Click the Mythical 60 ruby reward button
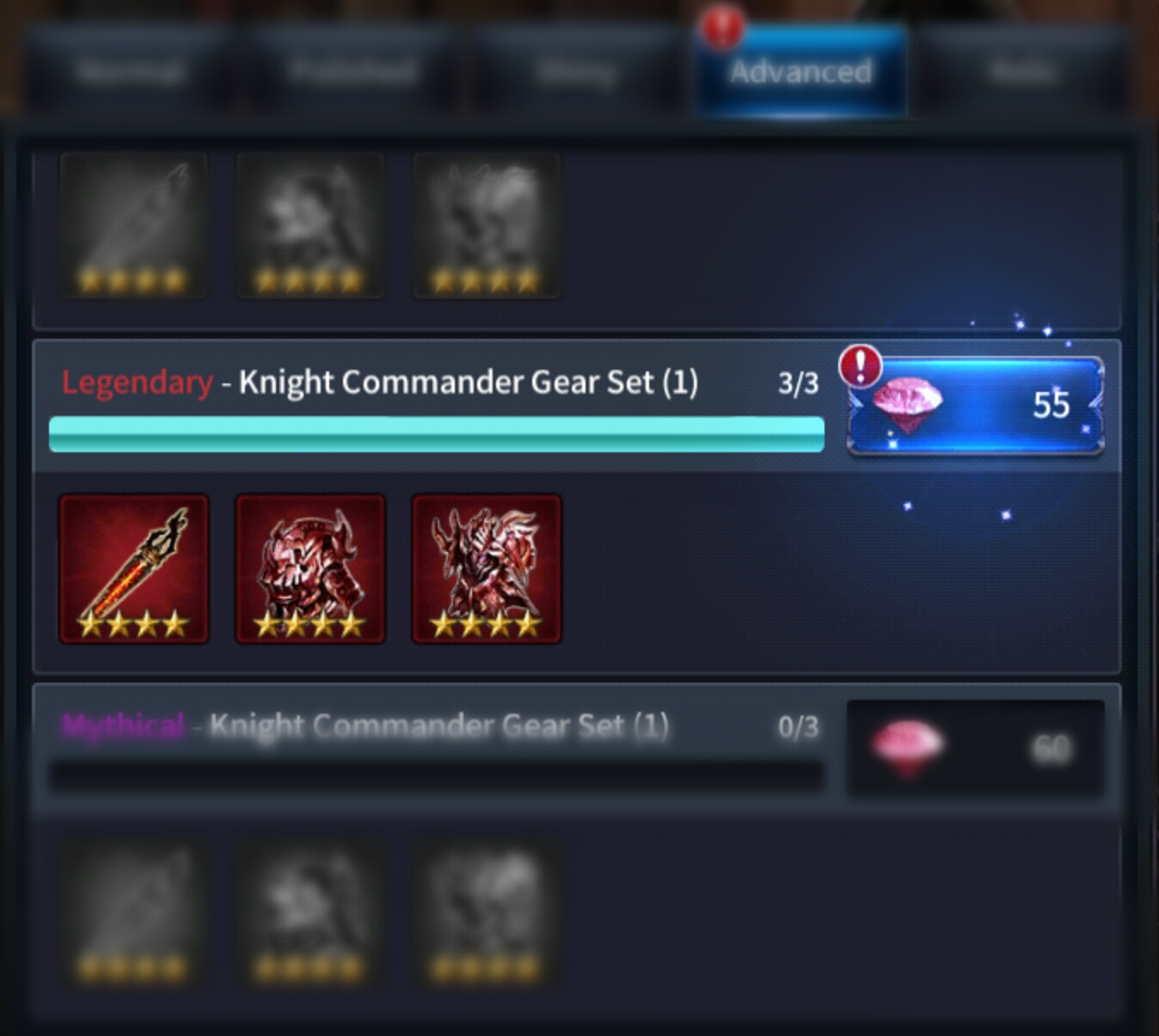The height and width of the screenshot is (1036, 1159). (x=976, y=748)
